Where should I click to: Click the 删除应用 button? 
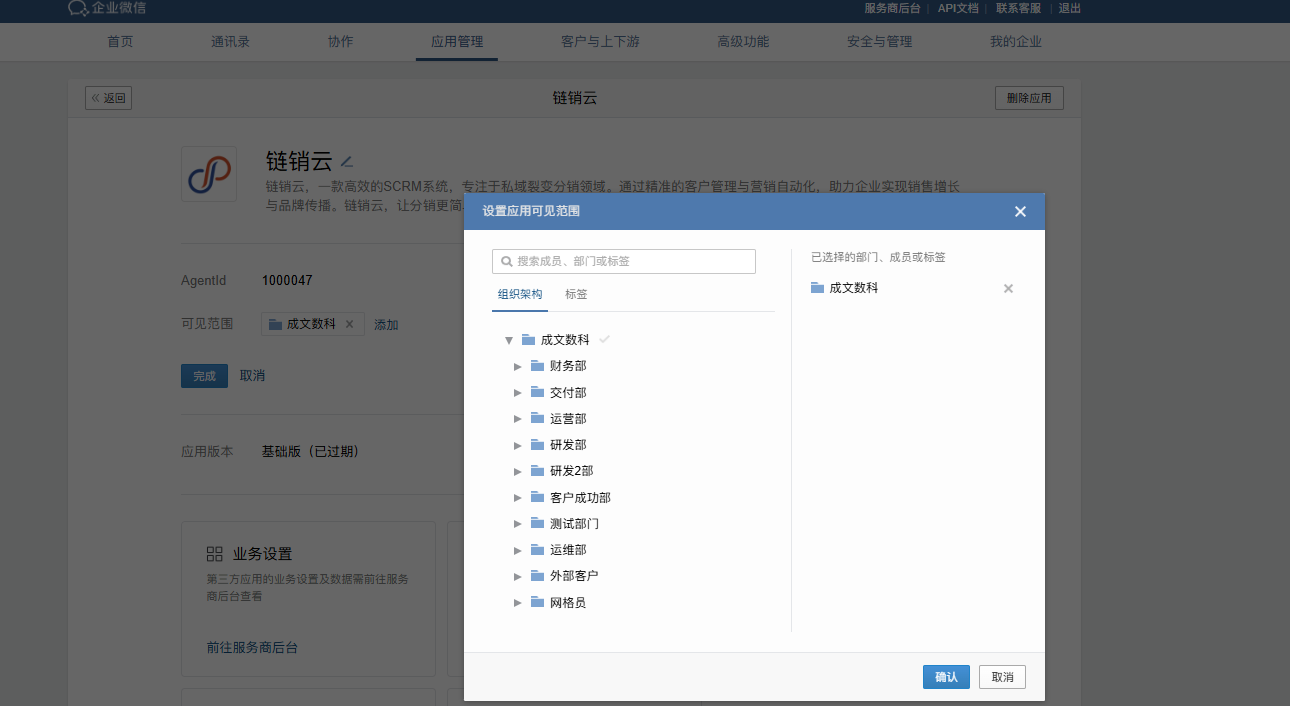tap(1029, 98)
